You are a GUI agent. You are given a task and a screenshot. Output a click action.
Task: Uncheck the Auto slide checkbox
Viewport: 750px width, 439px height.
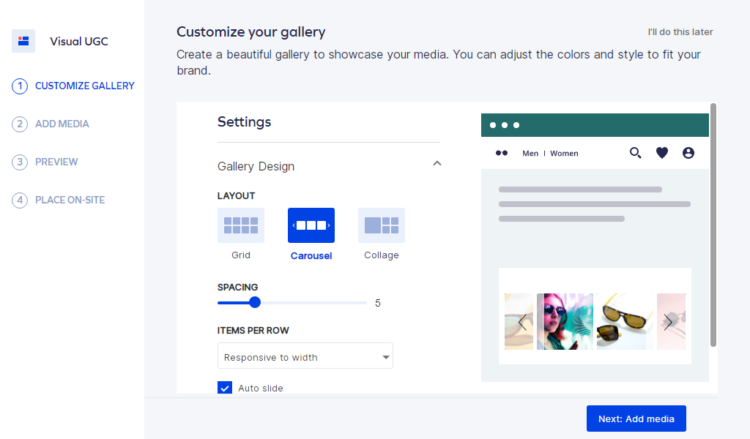pos(225,388)
